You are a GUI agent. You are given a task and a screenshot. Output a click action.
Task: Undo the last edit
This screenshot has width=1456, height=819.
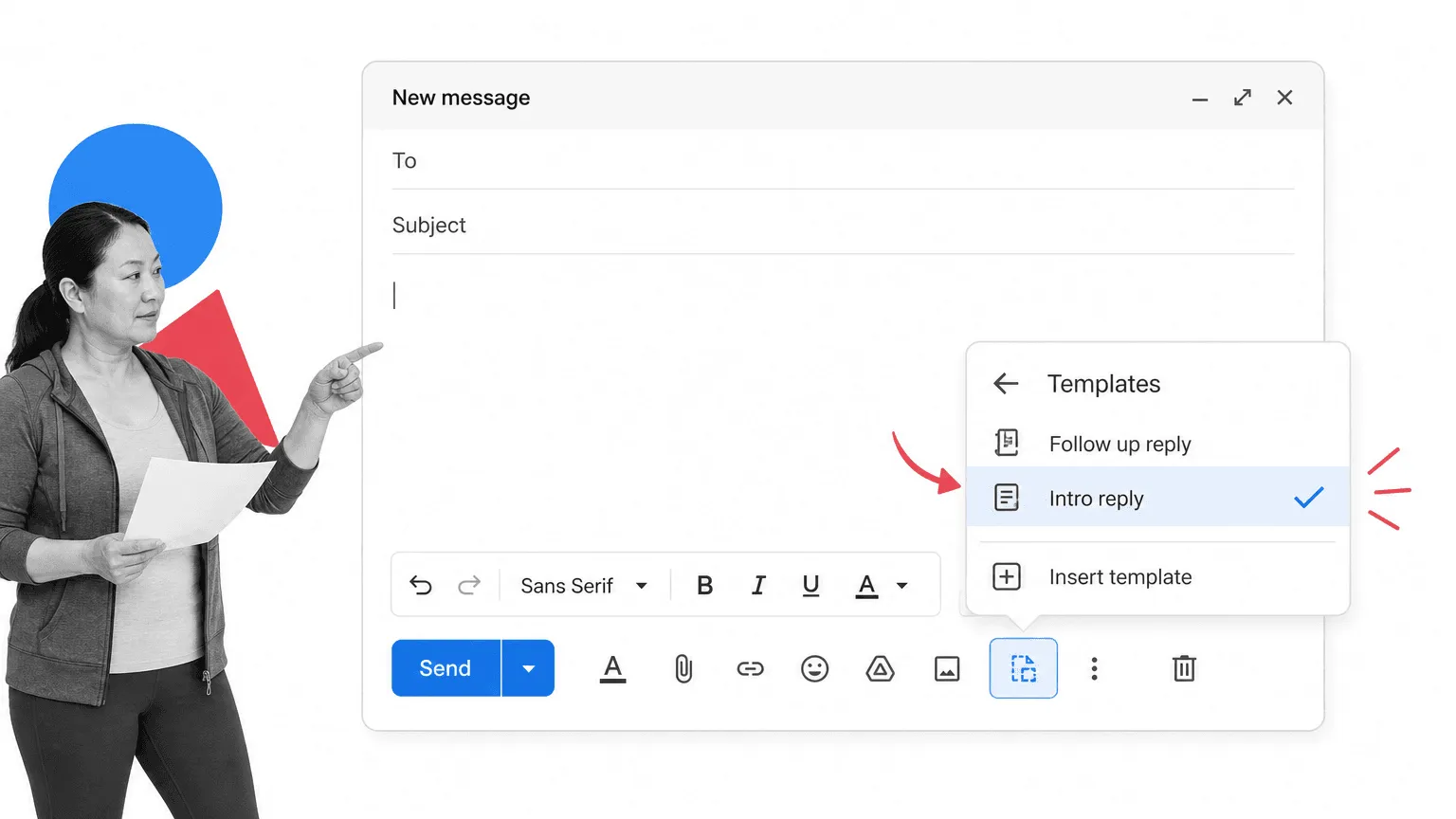(x=421, y=586)
